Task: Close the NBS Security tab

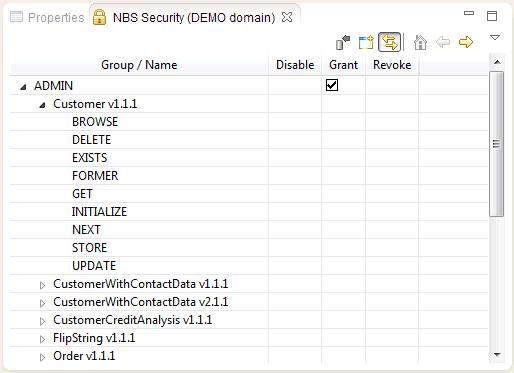Action: [x=287, y=17]
